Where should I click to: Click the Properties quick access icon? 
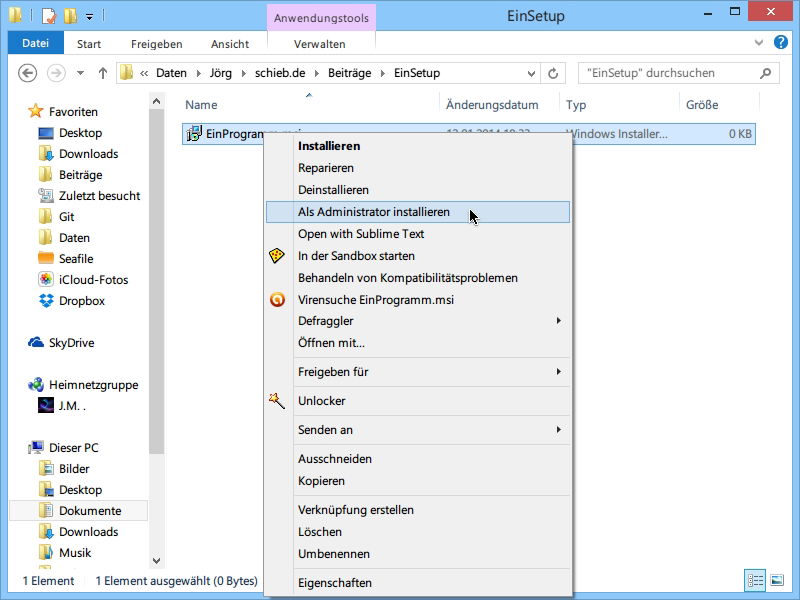[x=48, y=16]
